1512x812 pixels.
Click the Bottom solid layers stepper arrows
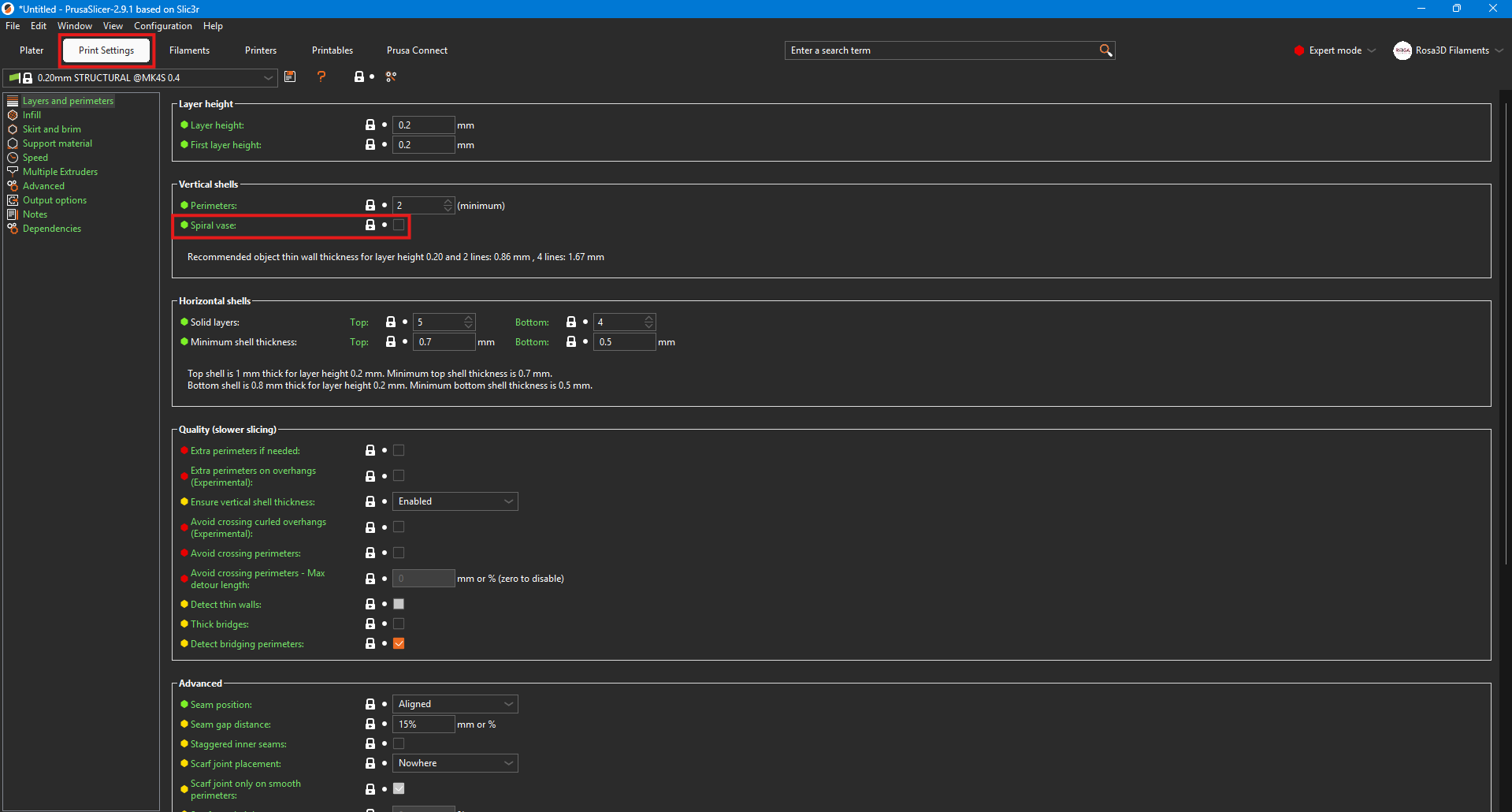coord(649,322)
